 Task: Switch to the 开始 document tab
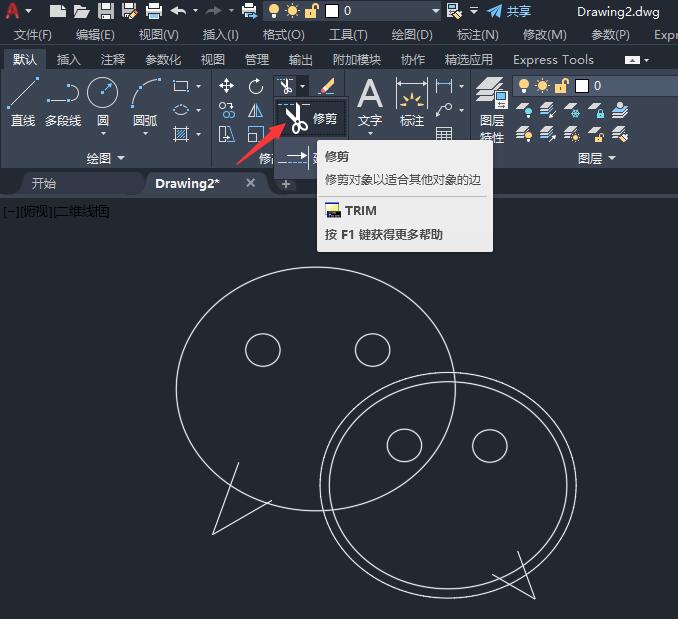(44, 183)
